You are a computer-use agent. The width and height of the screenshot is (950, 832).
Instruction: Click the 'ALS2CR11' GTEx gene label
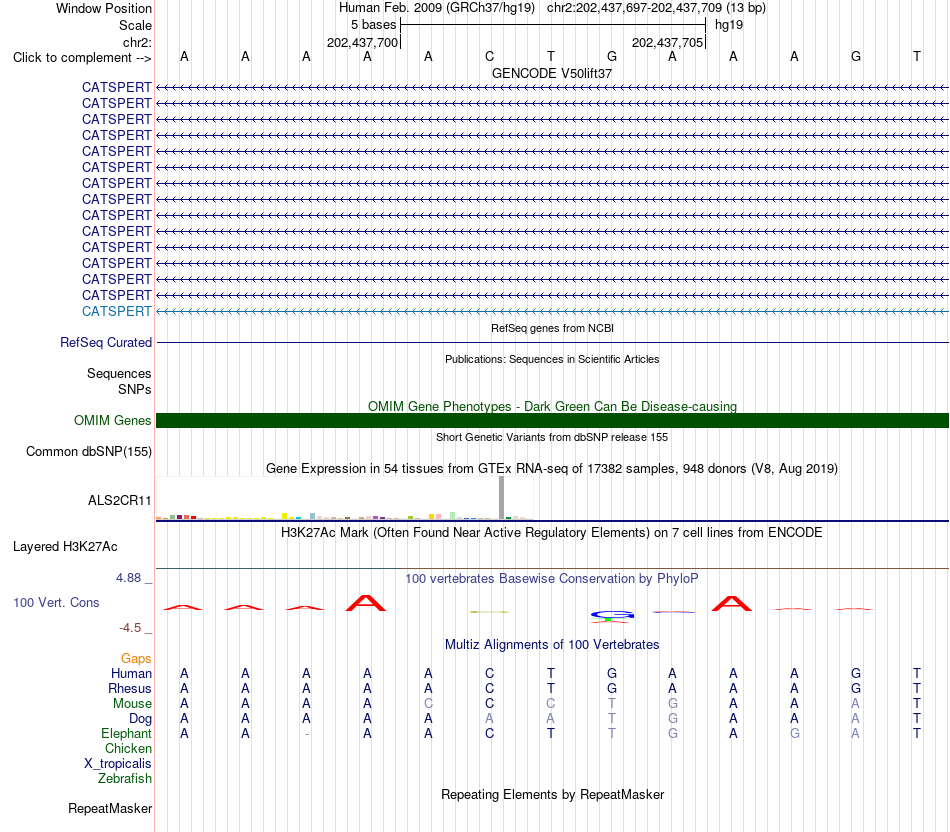(x=119, y=501)
